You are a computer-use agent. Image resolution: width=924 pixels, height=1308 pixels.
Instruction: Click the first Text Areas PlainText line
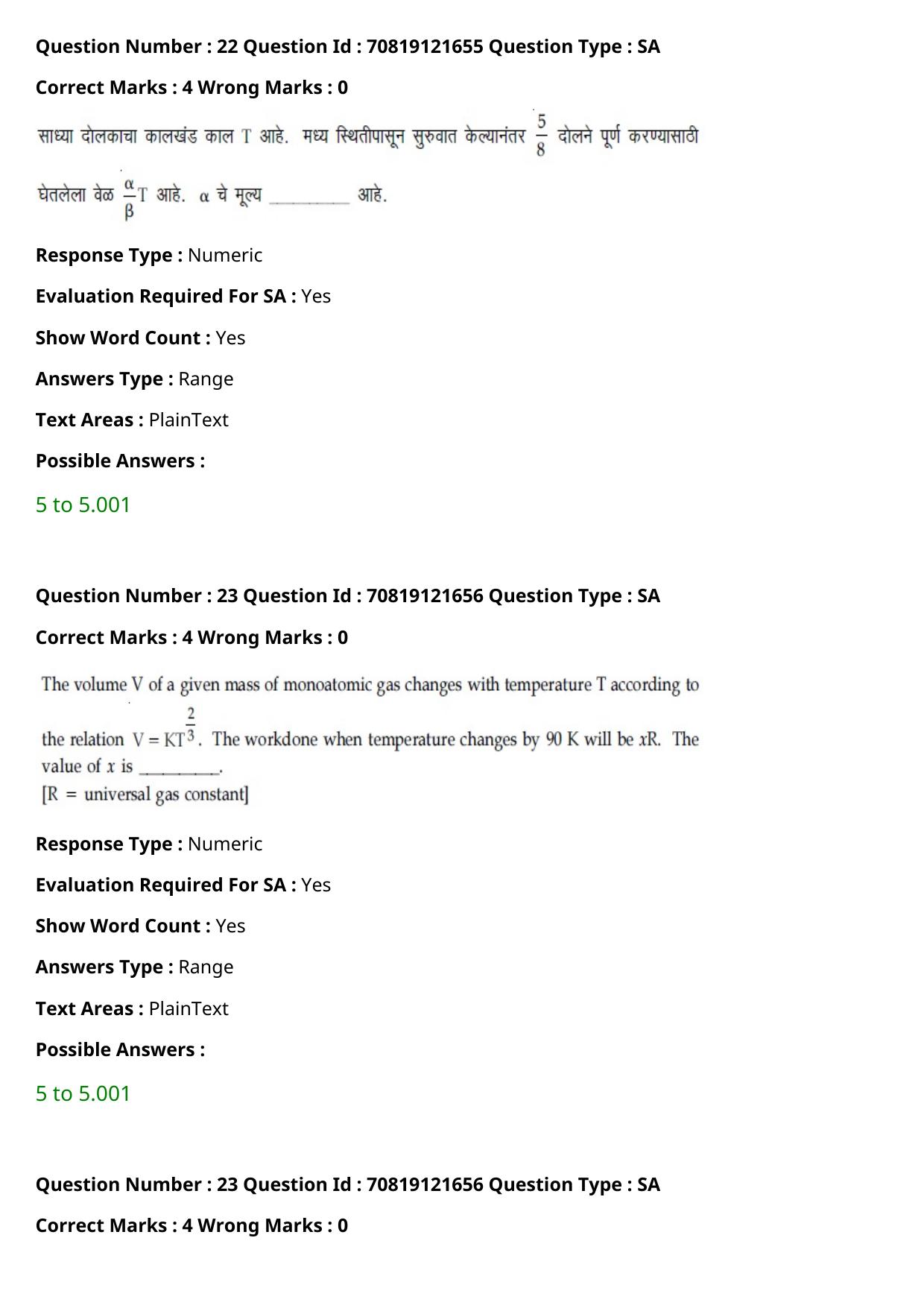[x=132, y=420]
